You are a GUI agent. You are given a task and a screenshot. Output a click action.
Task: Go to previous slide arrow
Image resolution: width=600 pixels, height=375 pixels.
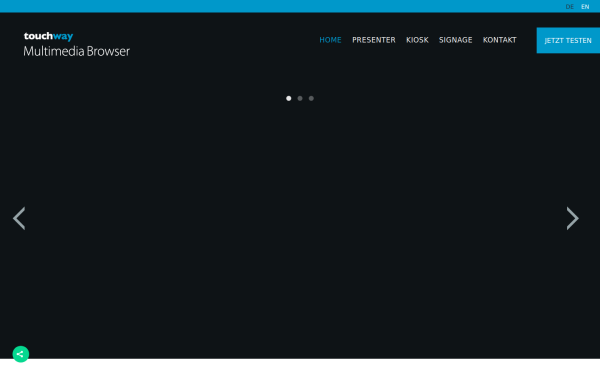click(19, 218)
